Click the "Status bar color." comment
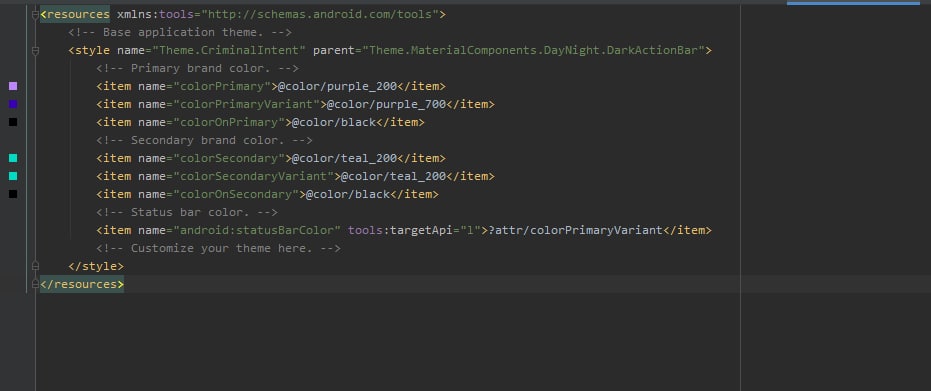Viewport: 931px width, 391px height. pos(187,212)
